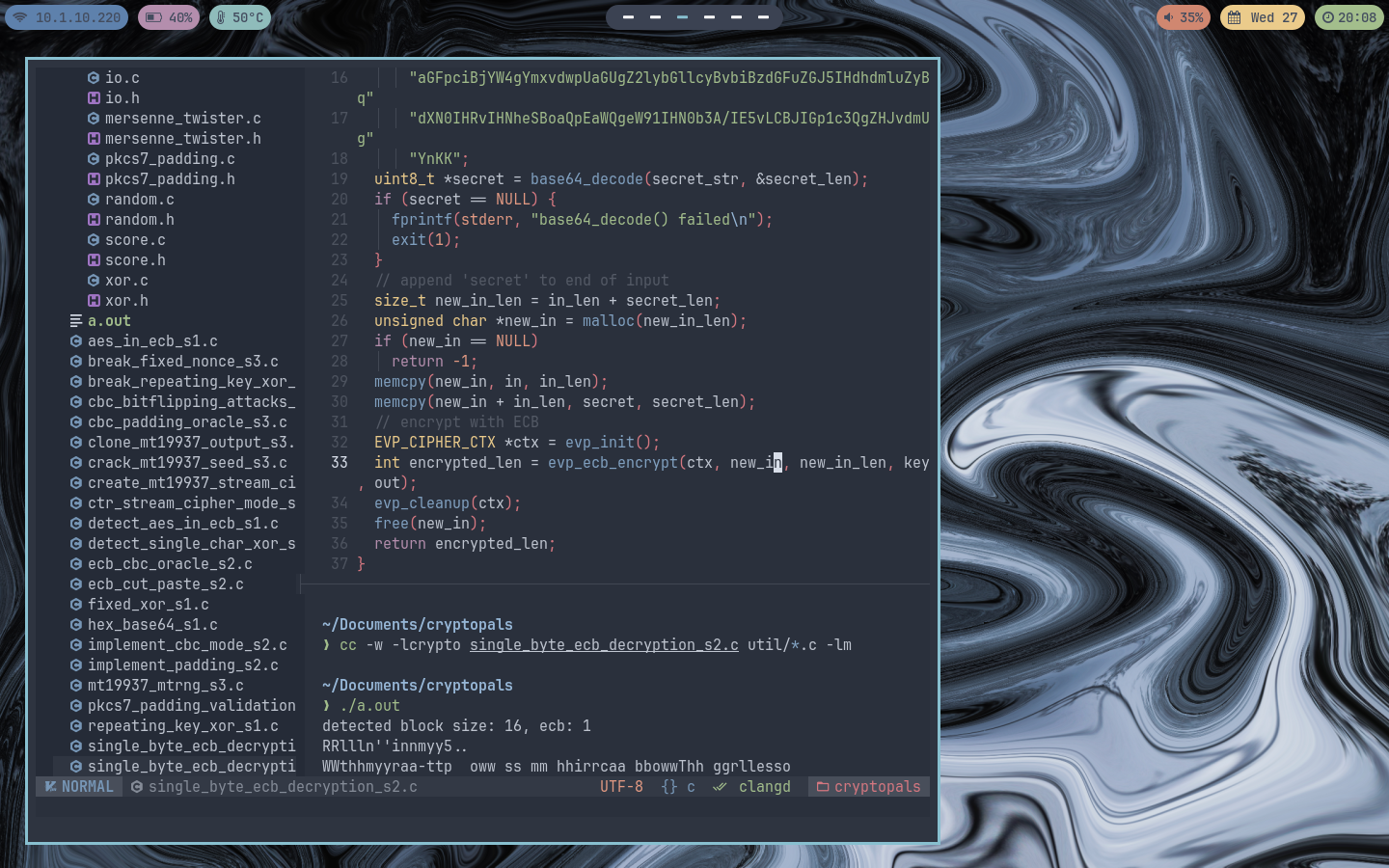Click text file icon beside a.out

pos(76,320)
